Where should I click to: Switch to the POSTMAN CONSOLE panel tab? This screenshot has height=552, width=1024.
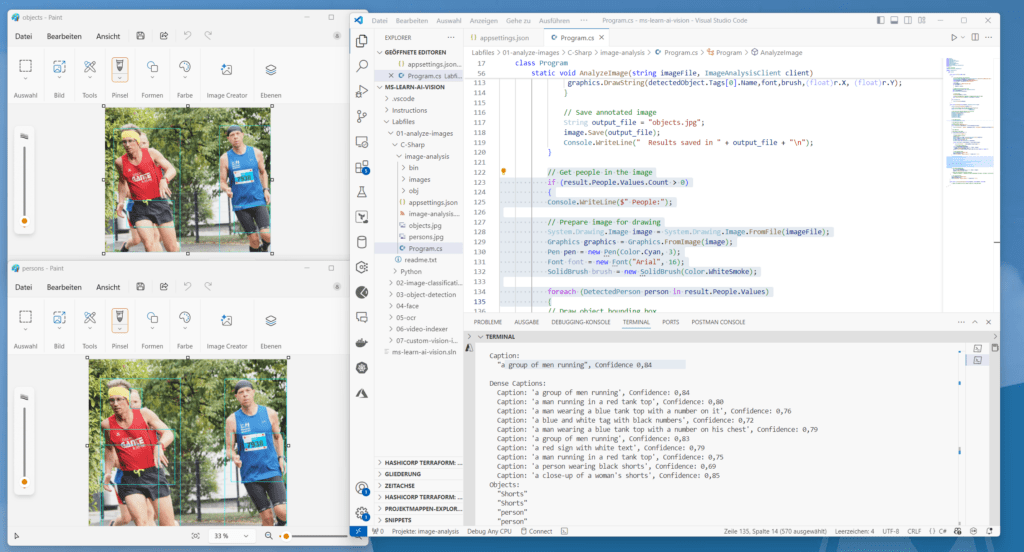pos(718,322)
